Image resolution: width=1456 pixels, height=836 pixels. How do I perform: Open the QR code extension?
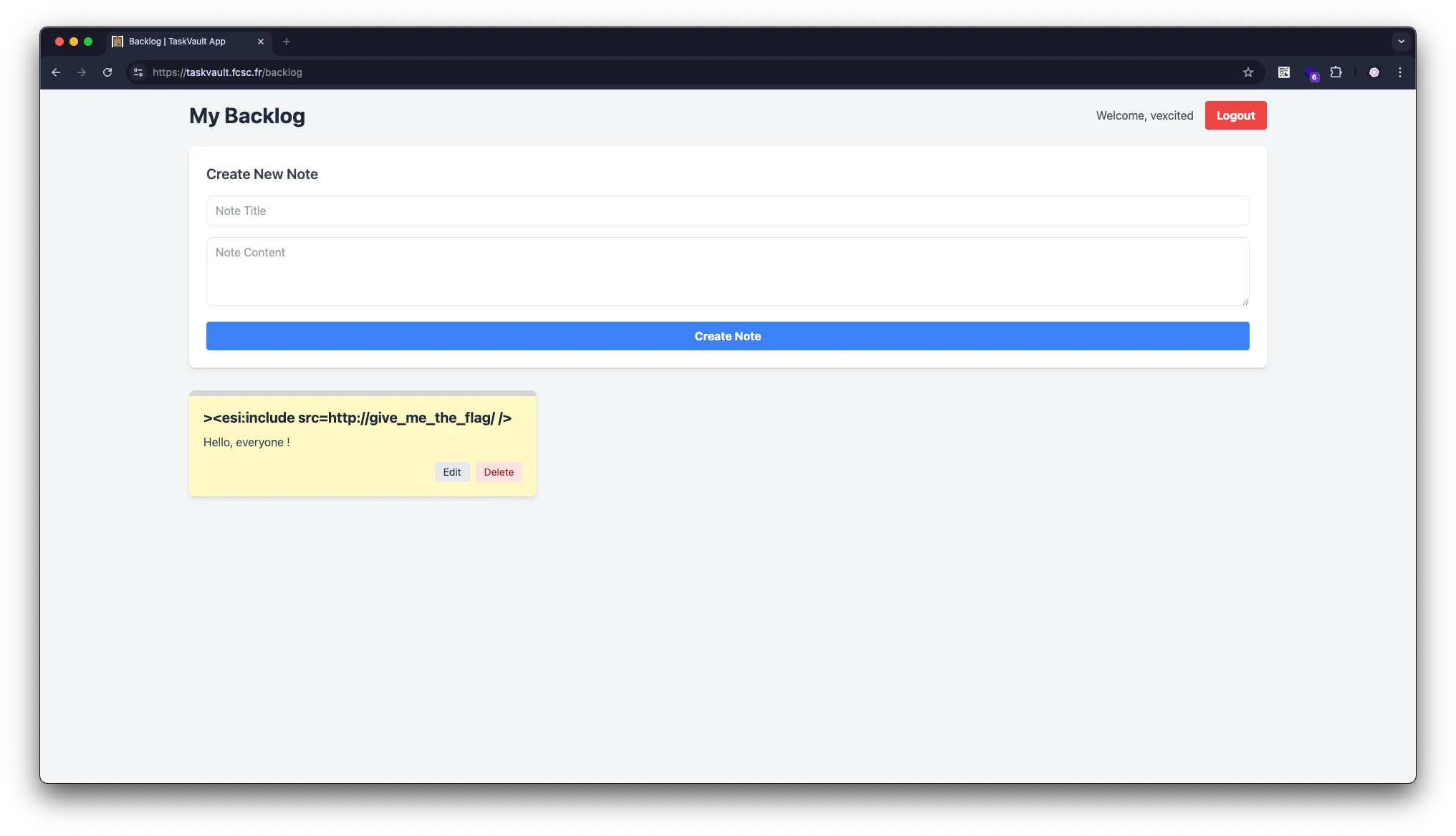[1283, 72]
